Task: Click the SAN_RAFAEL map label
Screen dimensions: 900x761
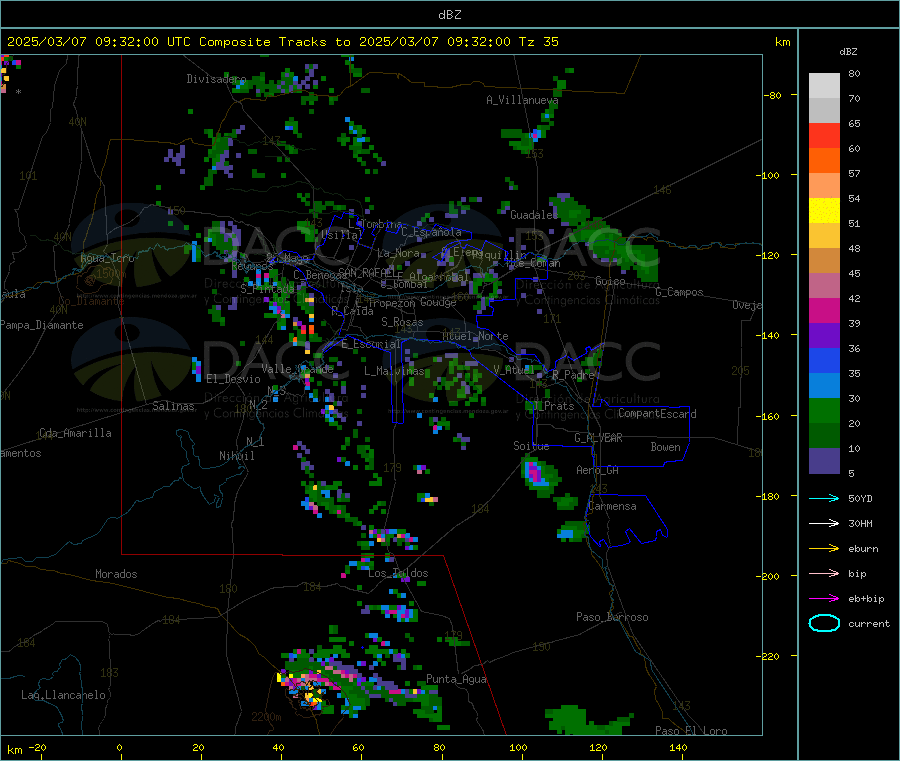Action: click(370, 273)
